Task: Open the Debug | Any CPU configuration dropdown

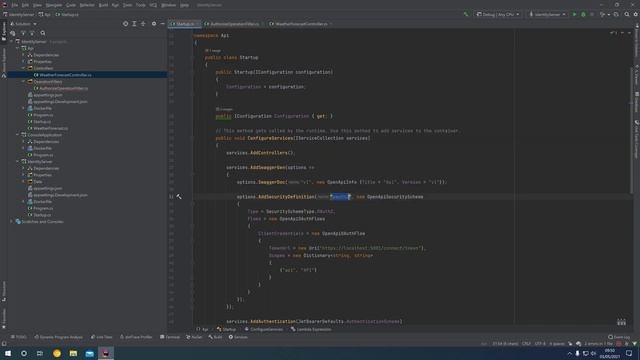Action: (498, 14)
